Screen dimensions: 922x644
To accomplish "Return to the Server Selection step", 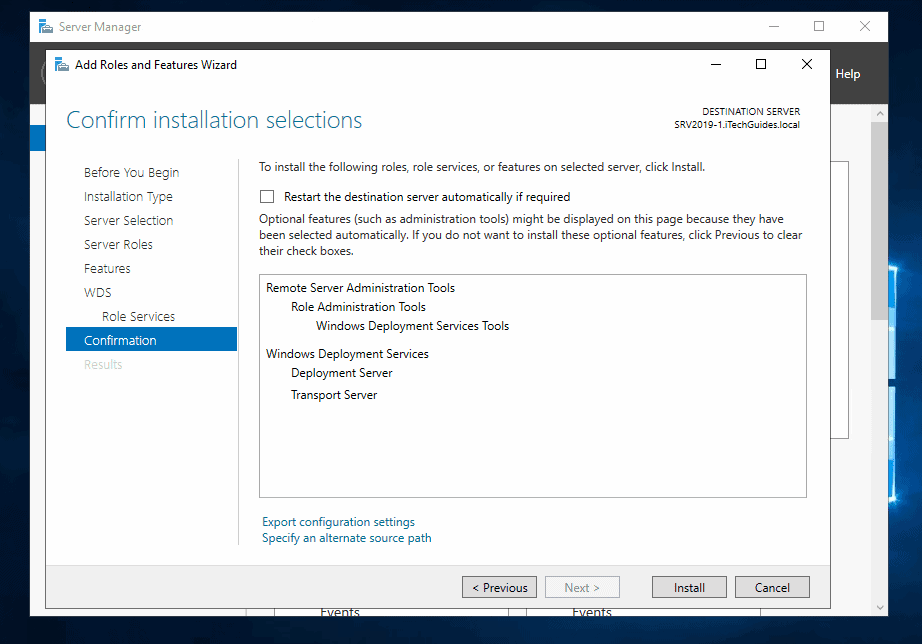I will [x=128, y=220].
